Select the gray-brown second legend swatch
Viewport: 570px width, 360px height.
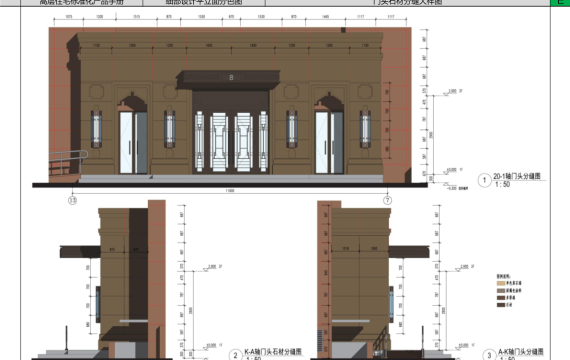click(x=501, y=290)
